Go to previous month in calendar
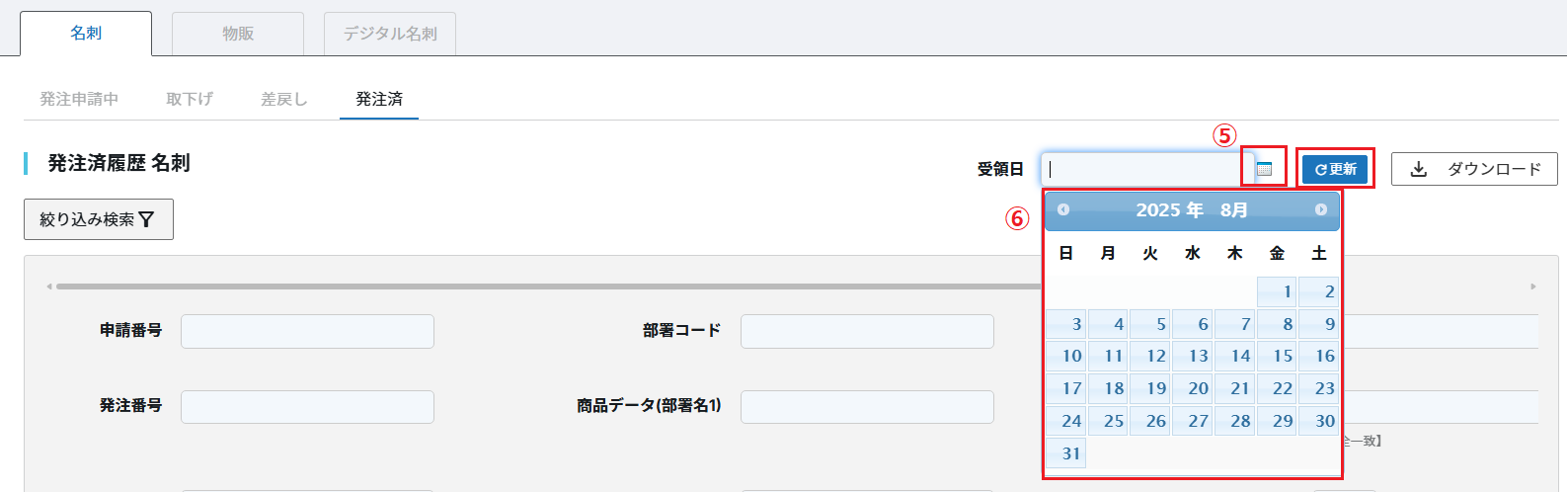This screenshot has height=492, width=1568. click(x=1063, y=209)
